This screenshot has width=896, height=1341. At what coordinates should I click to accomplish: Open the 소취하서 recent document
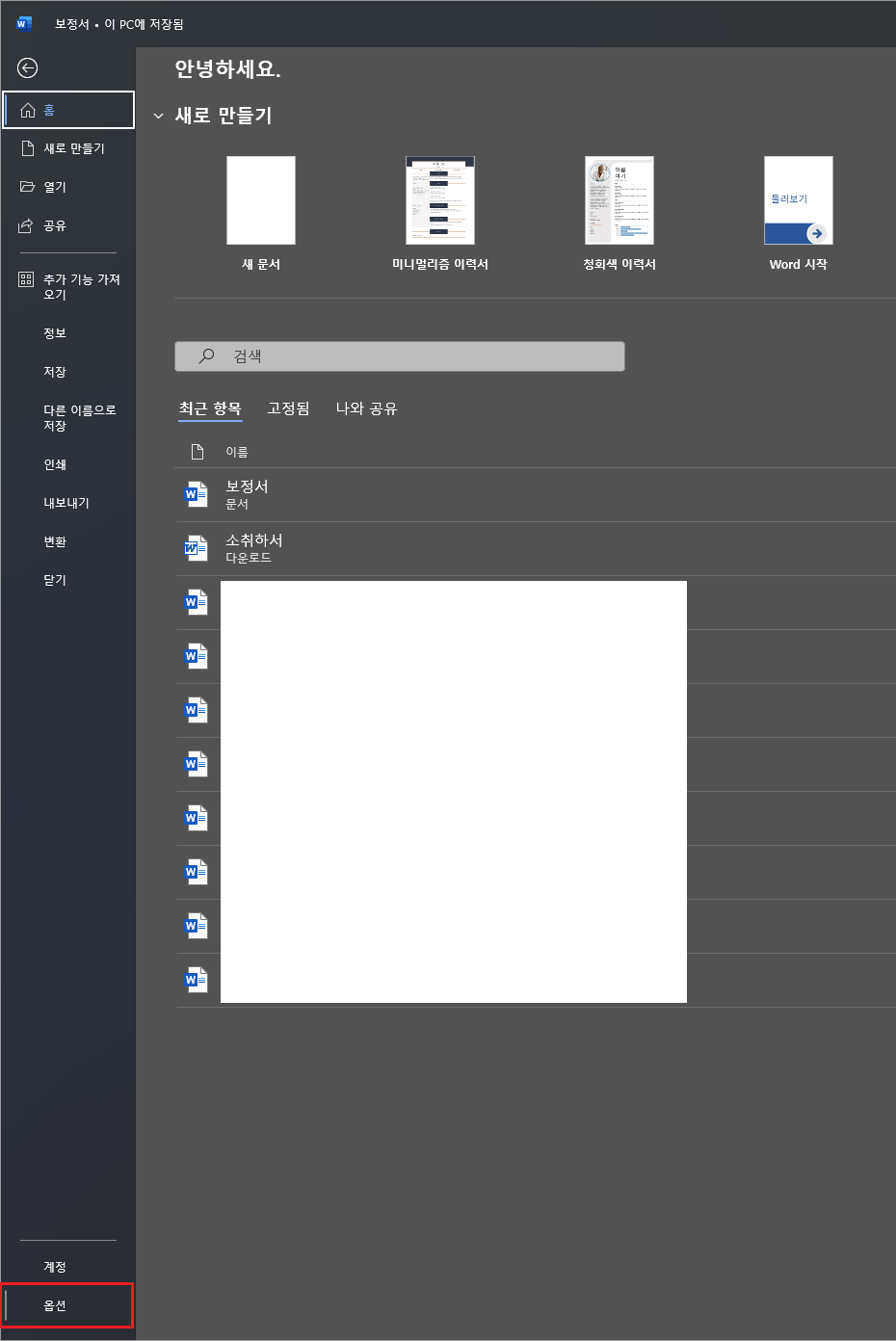[x=536, y=549]
